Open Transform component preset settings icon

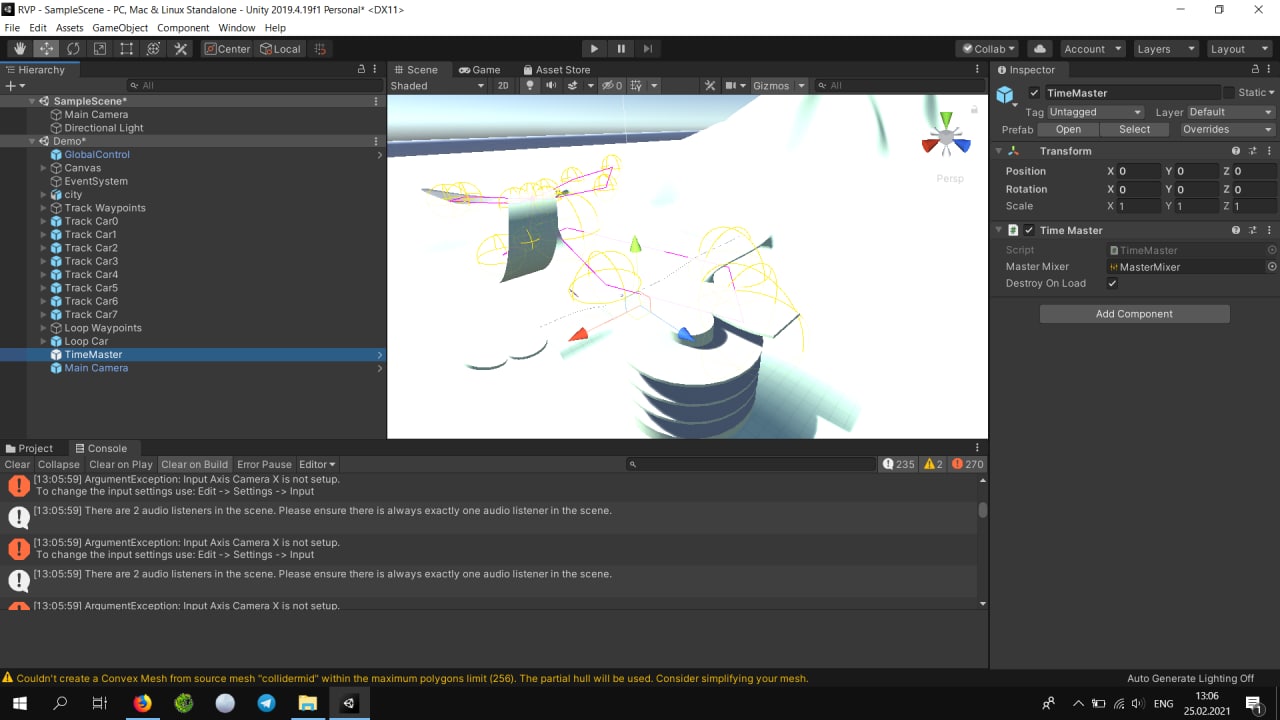1254,151
